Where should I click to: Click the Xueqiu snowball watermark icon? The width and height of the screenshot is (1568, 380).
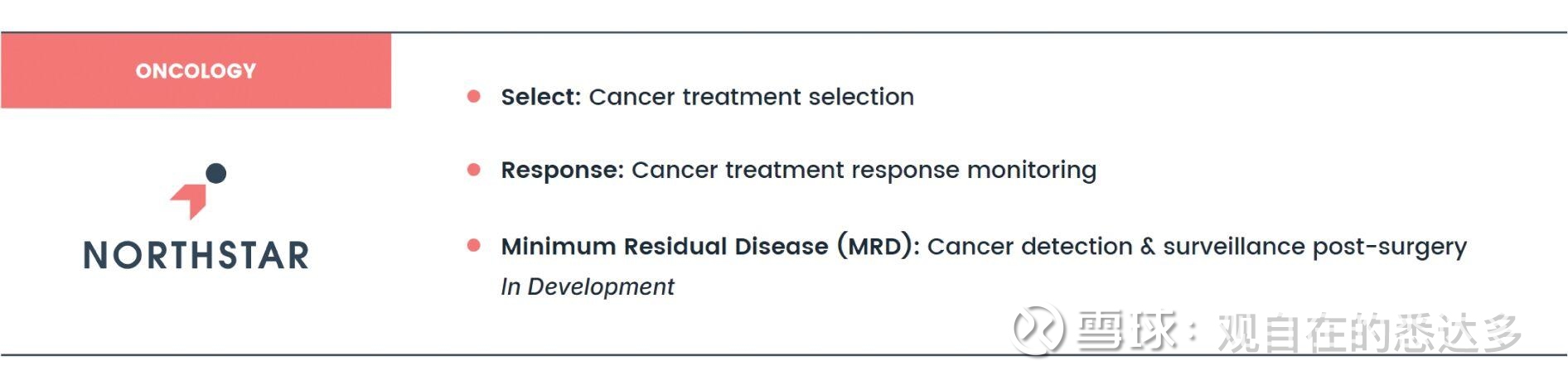1038,331
